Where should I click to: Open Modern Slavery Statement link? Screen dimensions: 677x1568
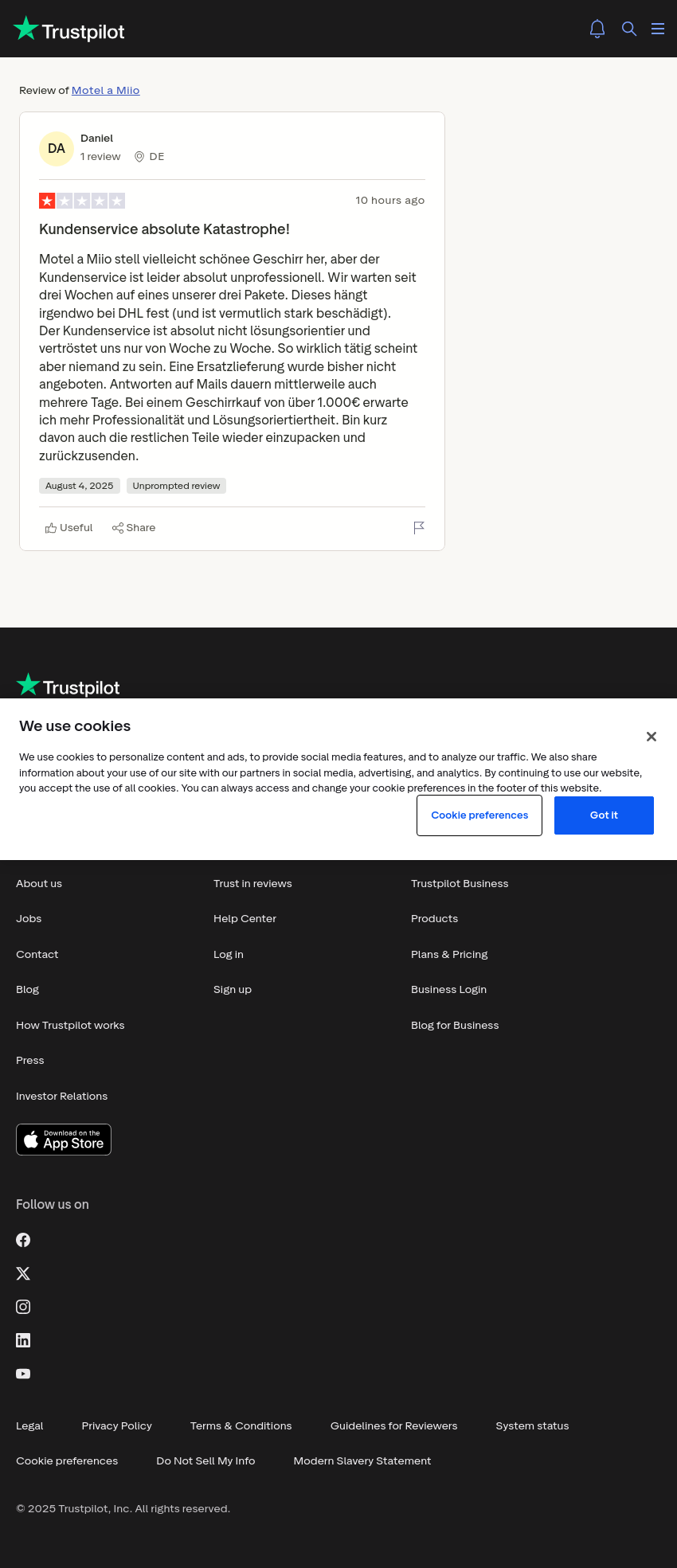[x=362, y=1461]
